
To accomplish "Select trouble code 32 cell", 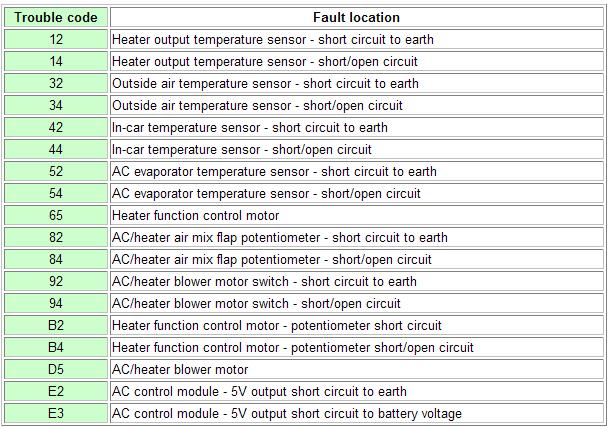I will coord(56,84).
